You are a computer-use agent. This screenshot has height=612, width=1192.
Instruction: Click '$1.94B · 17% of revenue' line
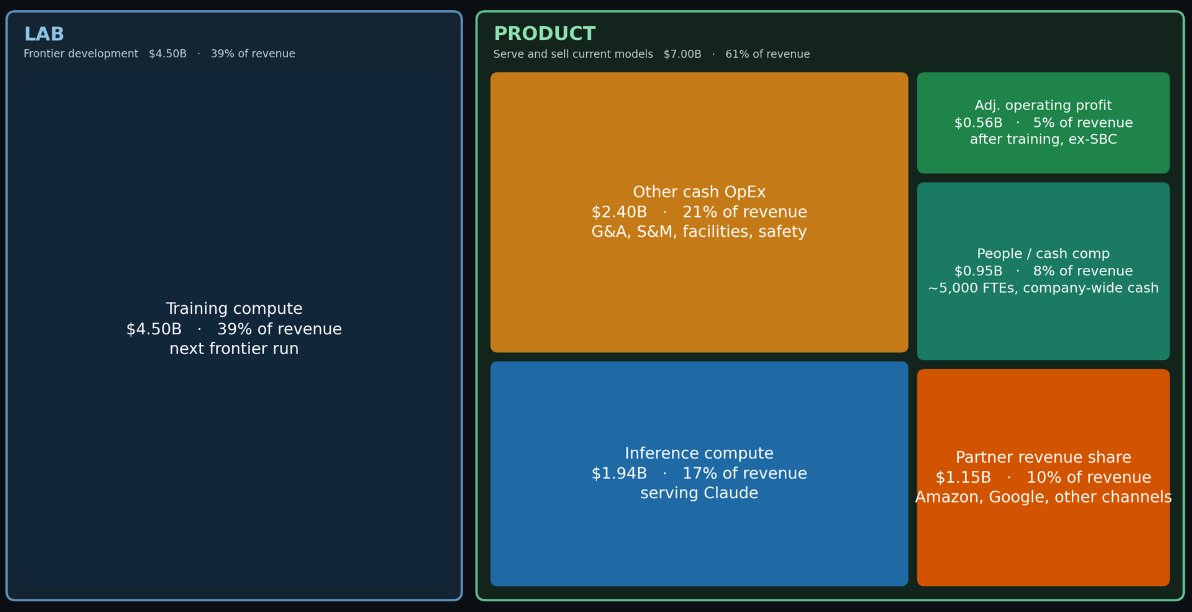click(699, 474)
